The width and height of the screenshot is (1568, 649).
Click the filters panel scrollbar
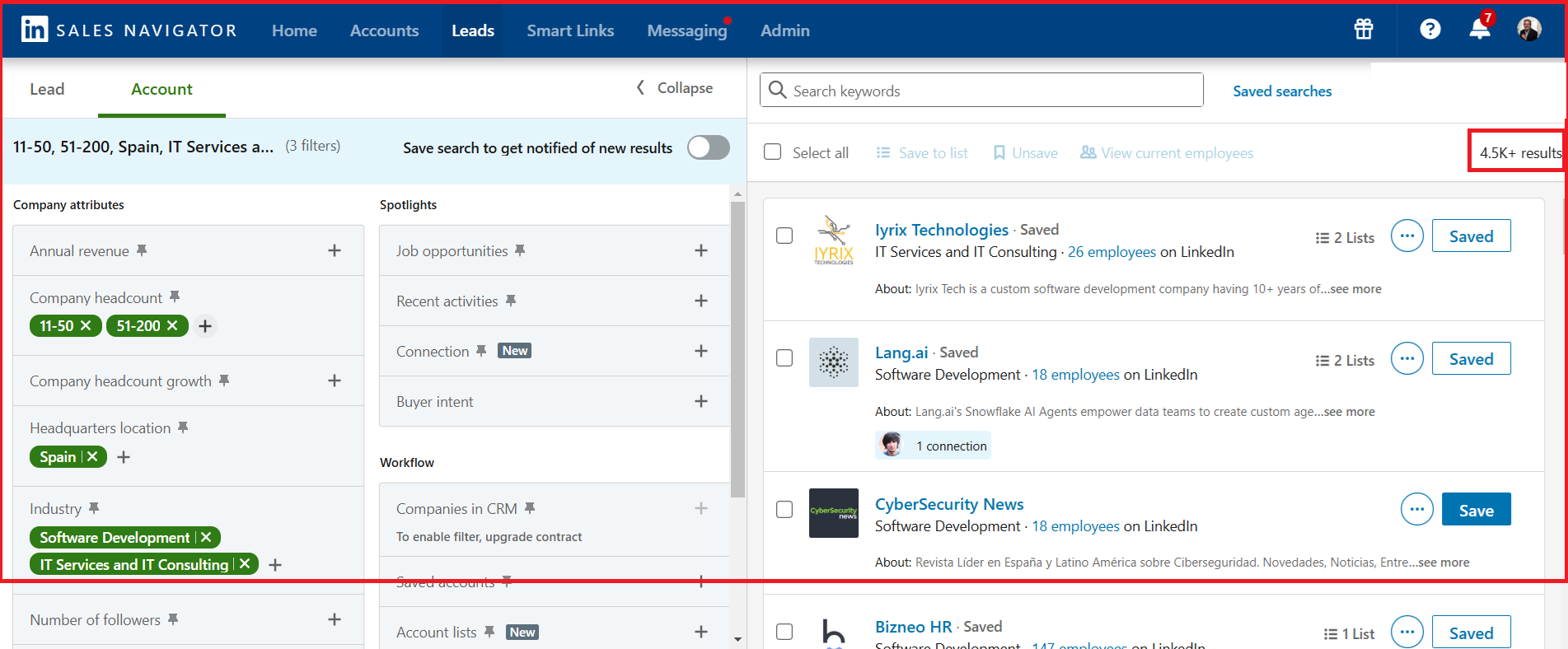pos(737,348)
